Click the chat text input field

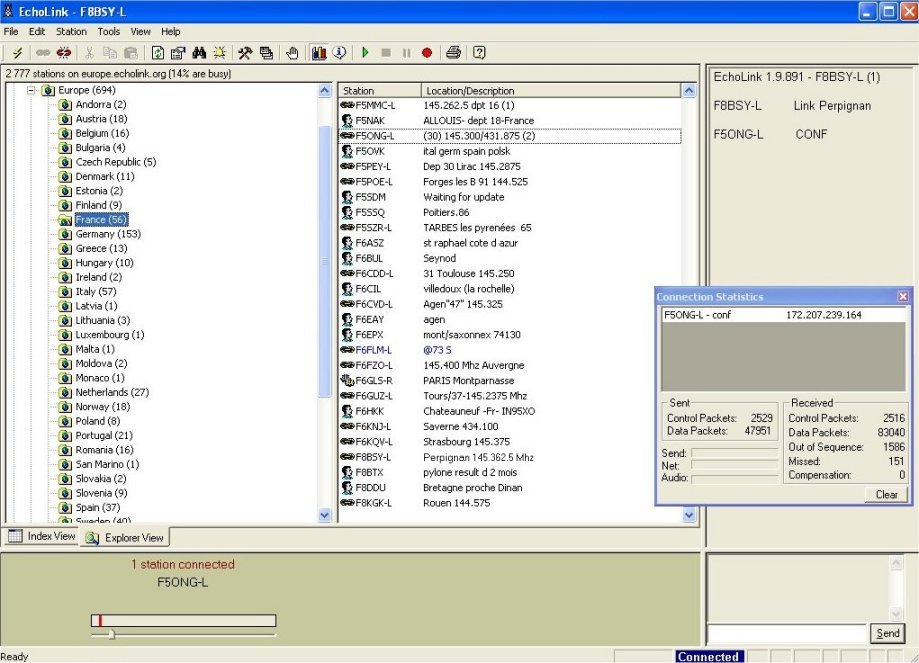pos(787,634)
